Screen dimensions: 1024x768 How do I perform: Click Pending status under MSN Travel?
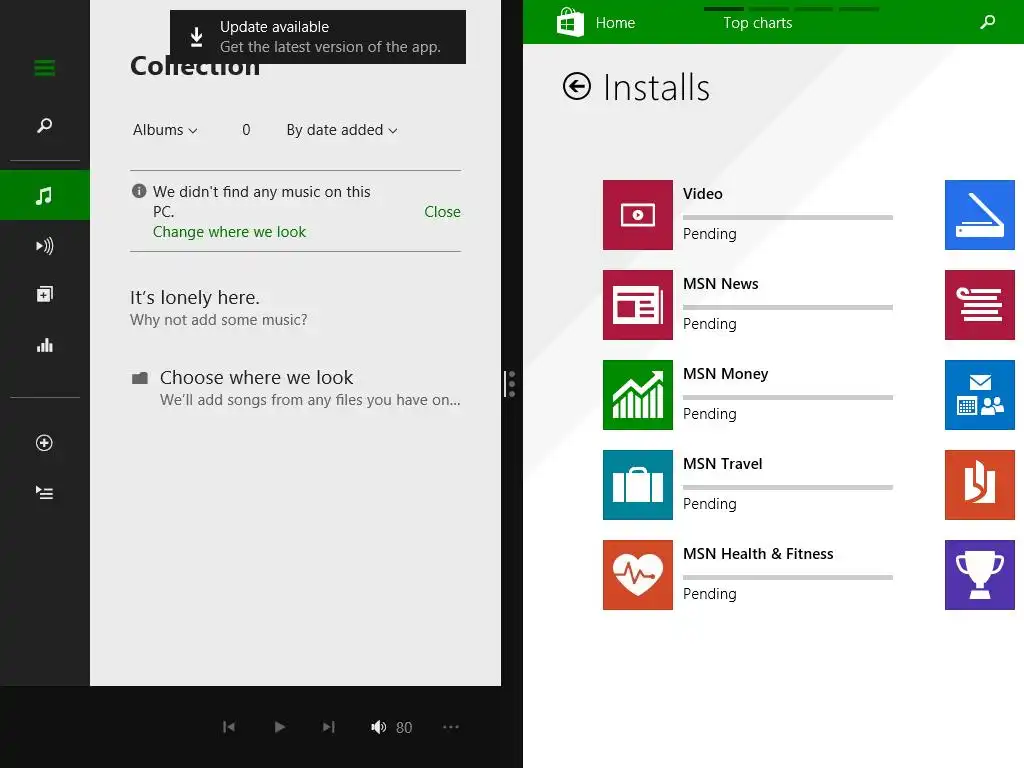(x=709, y=504)
